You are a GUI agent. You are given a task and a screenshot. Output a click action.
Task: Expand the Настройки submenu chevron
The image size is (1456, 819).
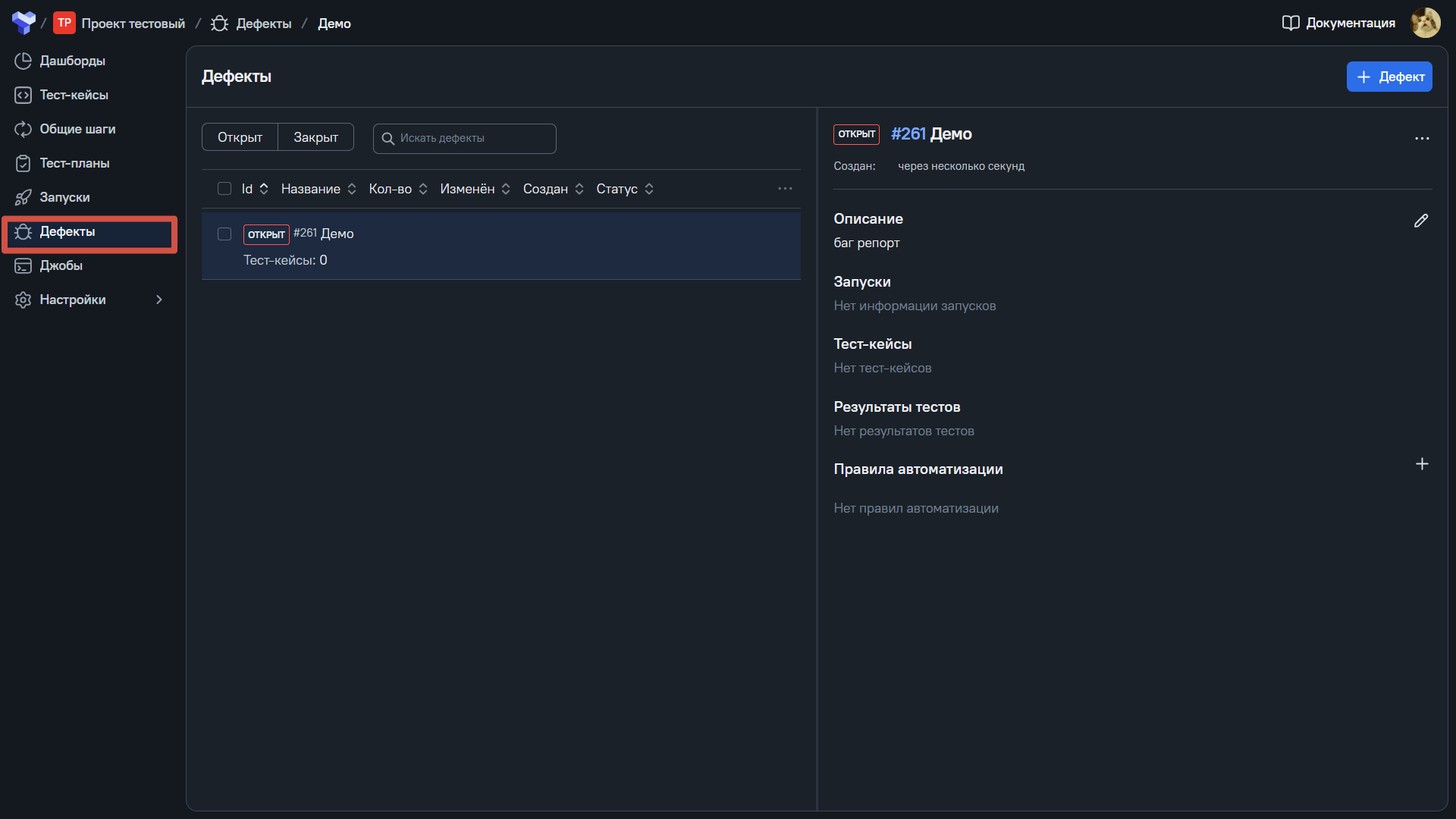click(x=159, y=300)
